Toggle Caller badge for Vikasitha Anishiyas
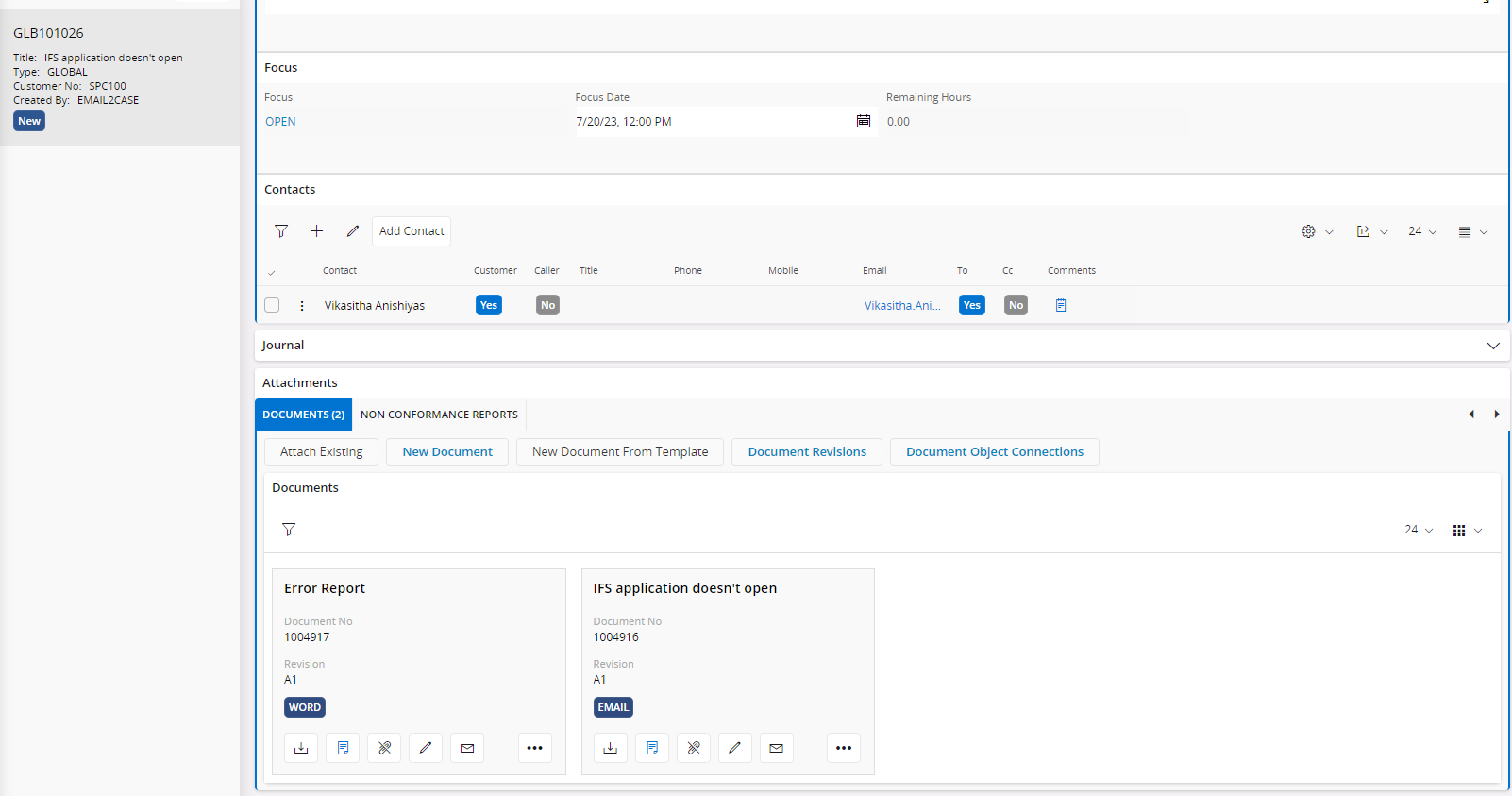This screenshot has width=1512, height=796. click(547, 305)
